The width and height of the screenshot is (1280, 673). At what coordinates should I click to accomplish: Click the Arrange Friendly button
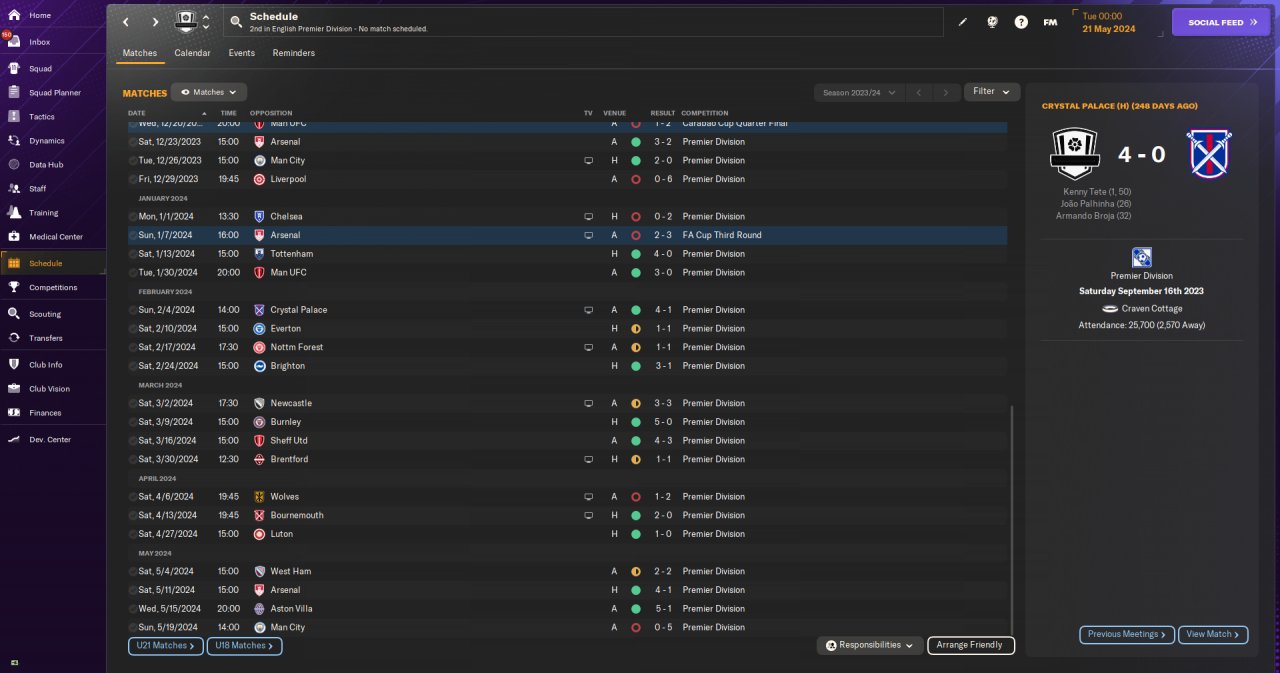pyautogui.click(x=971, y=645)
